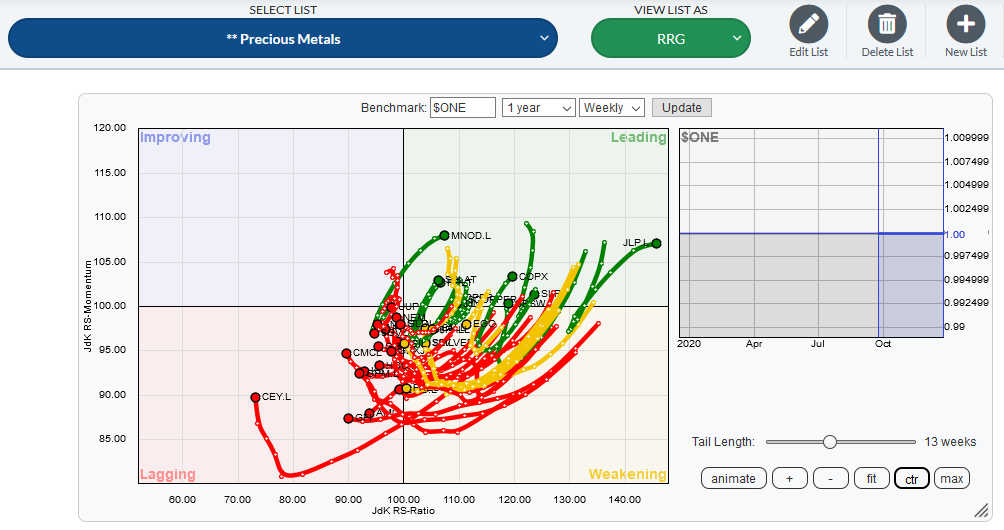Image resolution: width=1004 pixels, height=530 pixels.
Task: Zoom out with the minus button
Action: [830, 478]
